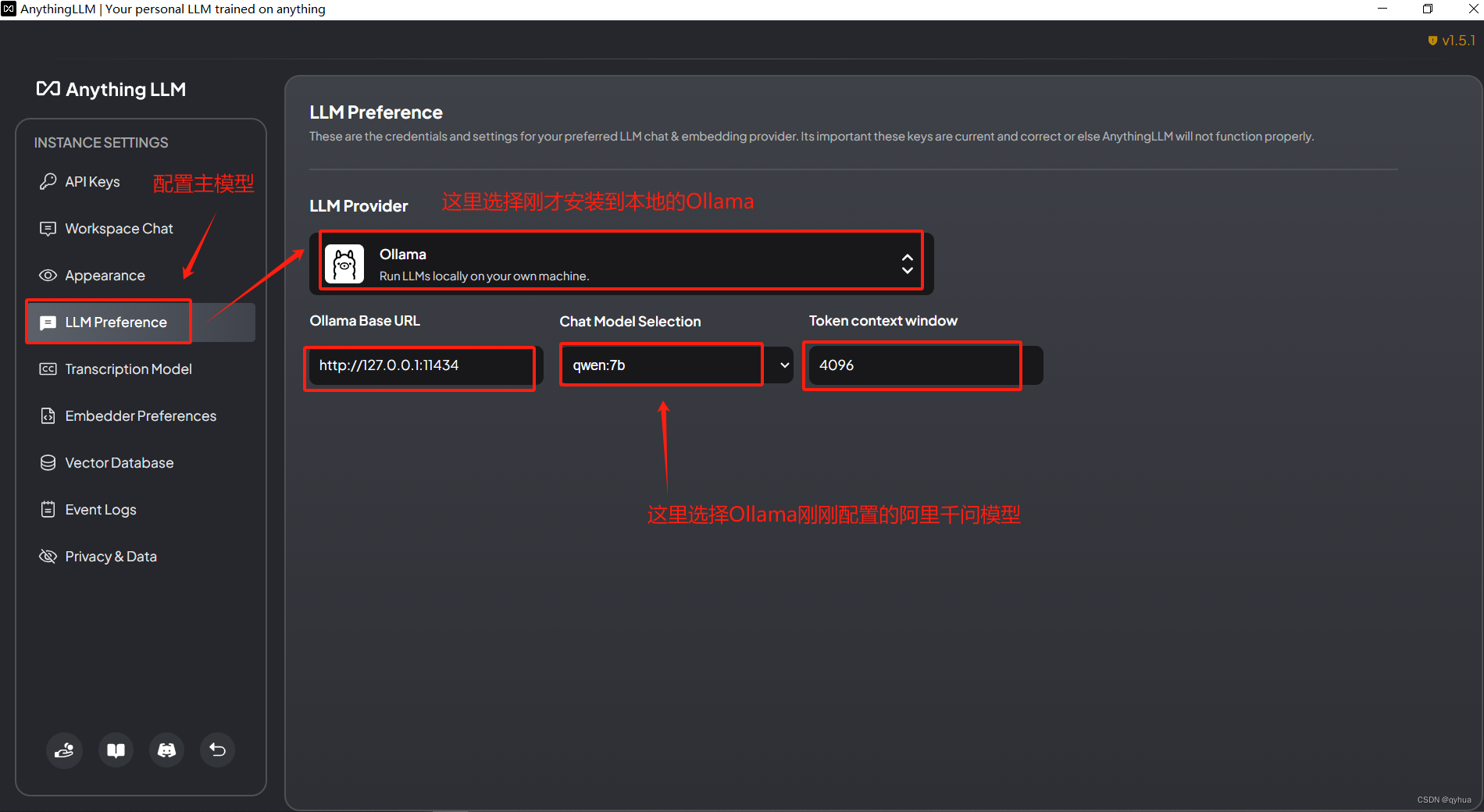The height and width of the screenshot is (812, 1484).
Task: Click the Ollama Base URL label
Action: (x=365, y=321)
